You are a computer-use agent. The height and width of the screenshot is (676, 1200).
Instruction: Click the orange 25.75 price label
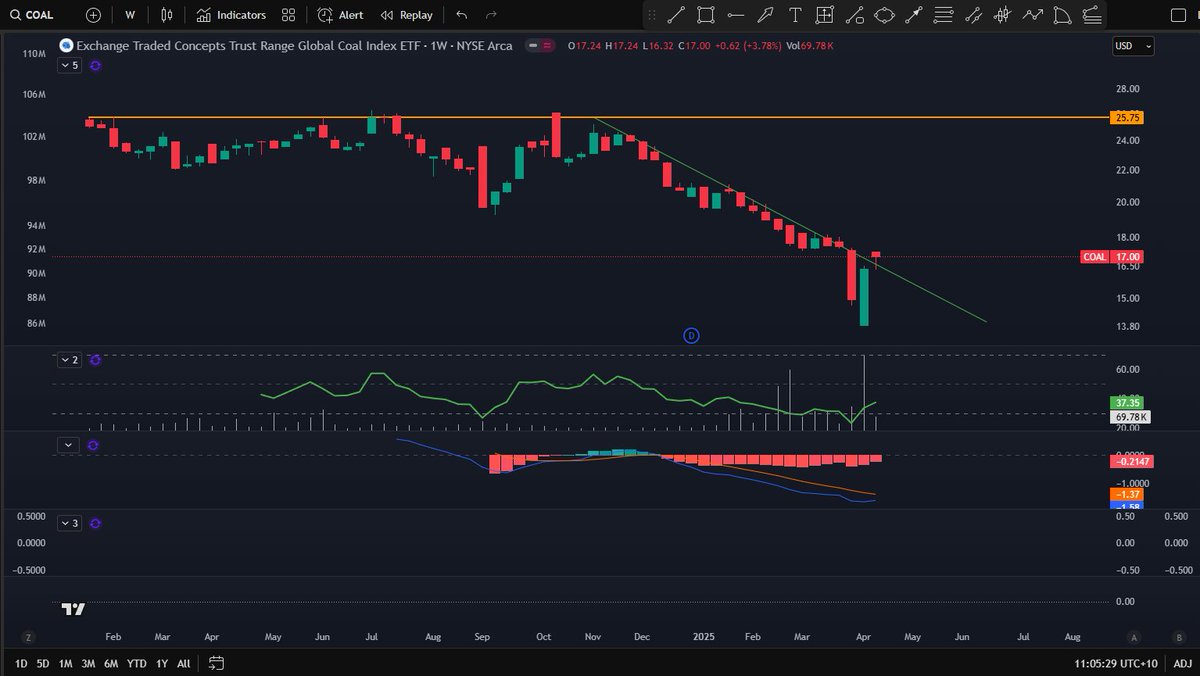[1128, 118]
